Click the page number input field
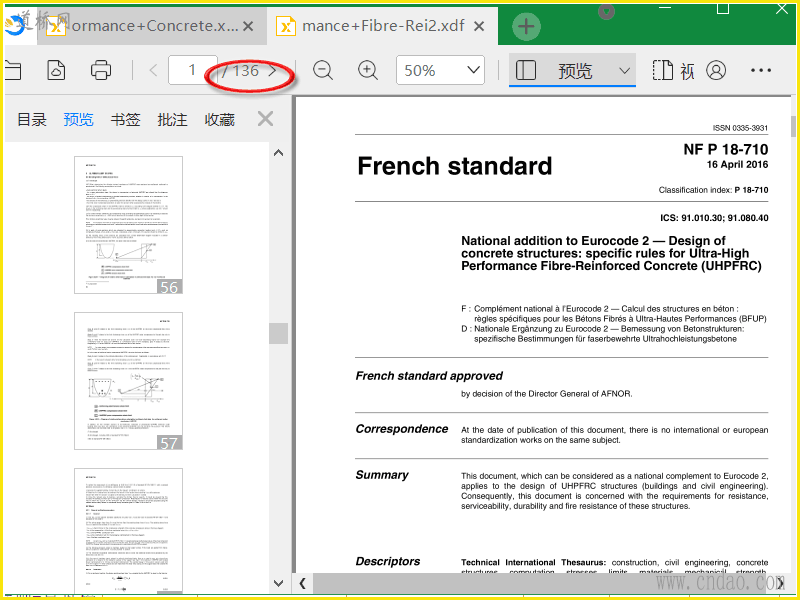 (x=192, y=70)
